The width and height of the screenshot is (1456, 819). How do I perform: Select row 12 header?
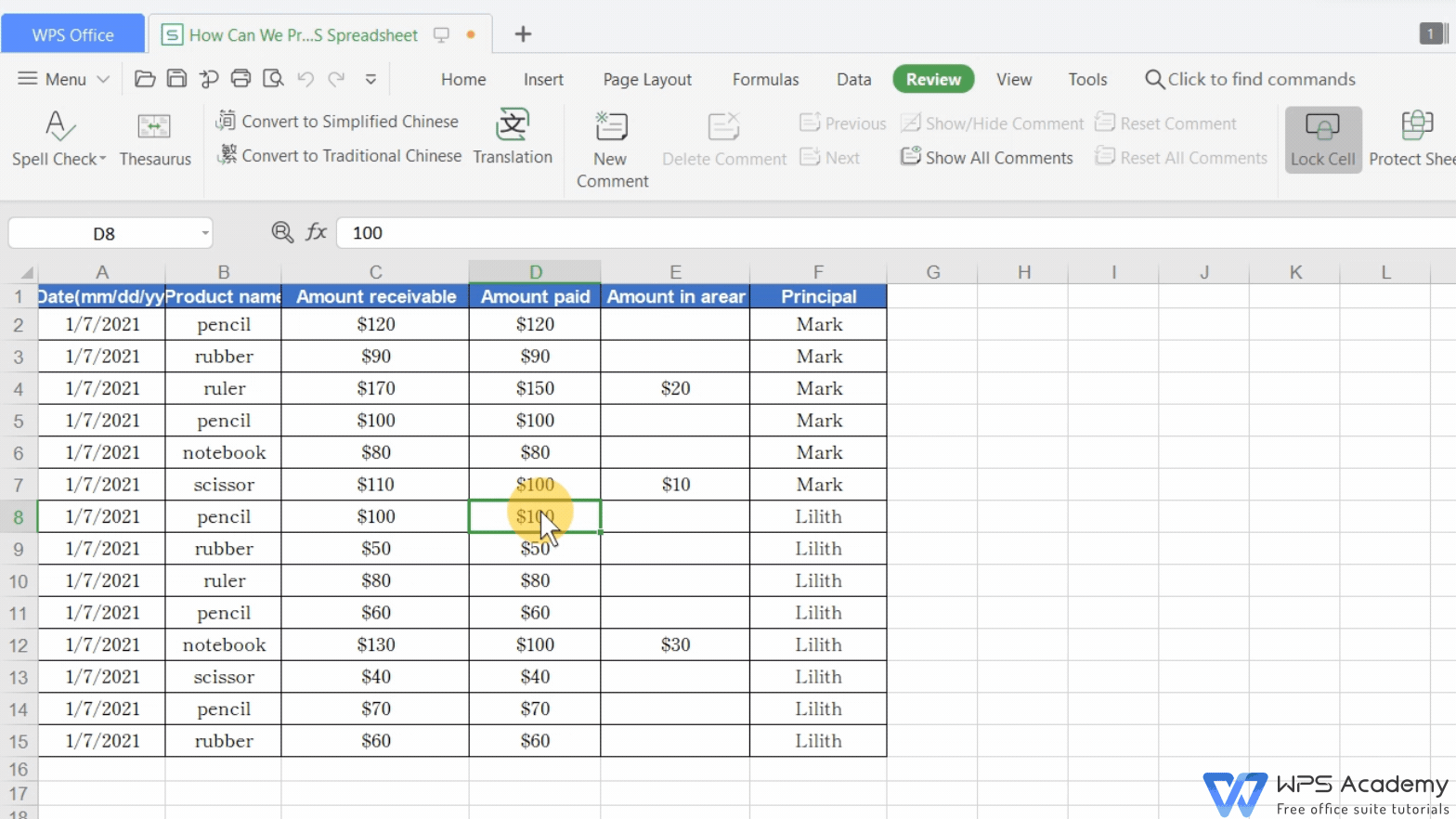point(19,645)
